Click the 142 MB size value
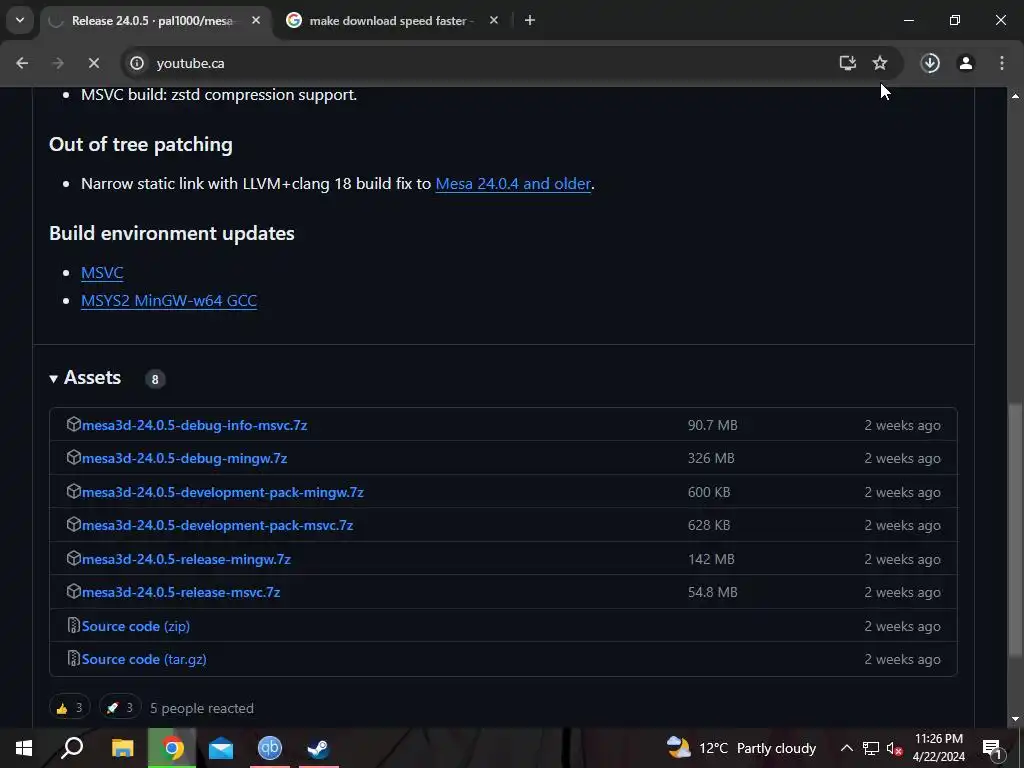This screenshot has width=1024, height=768. coord(711,559)
